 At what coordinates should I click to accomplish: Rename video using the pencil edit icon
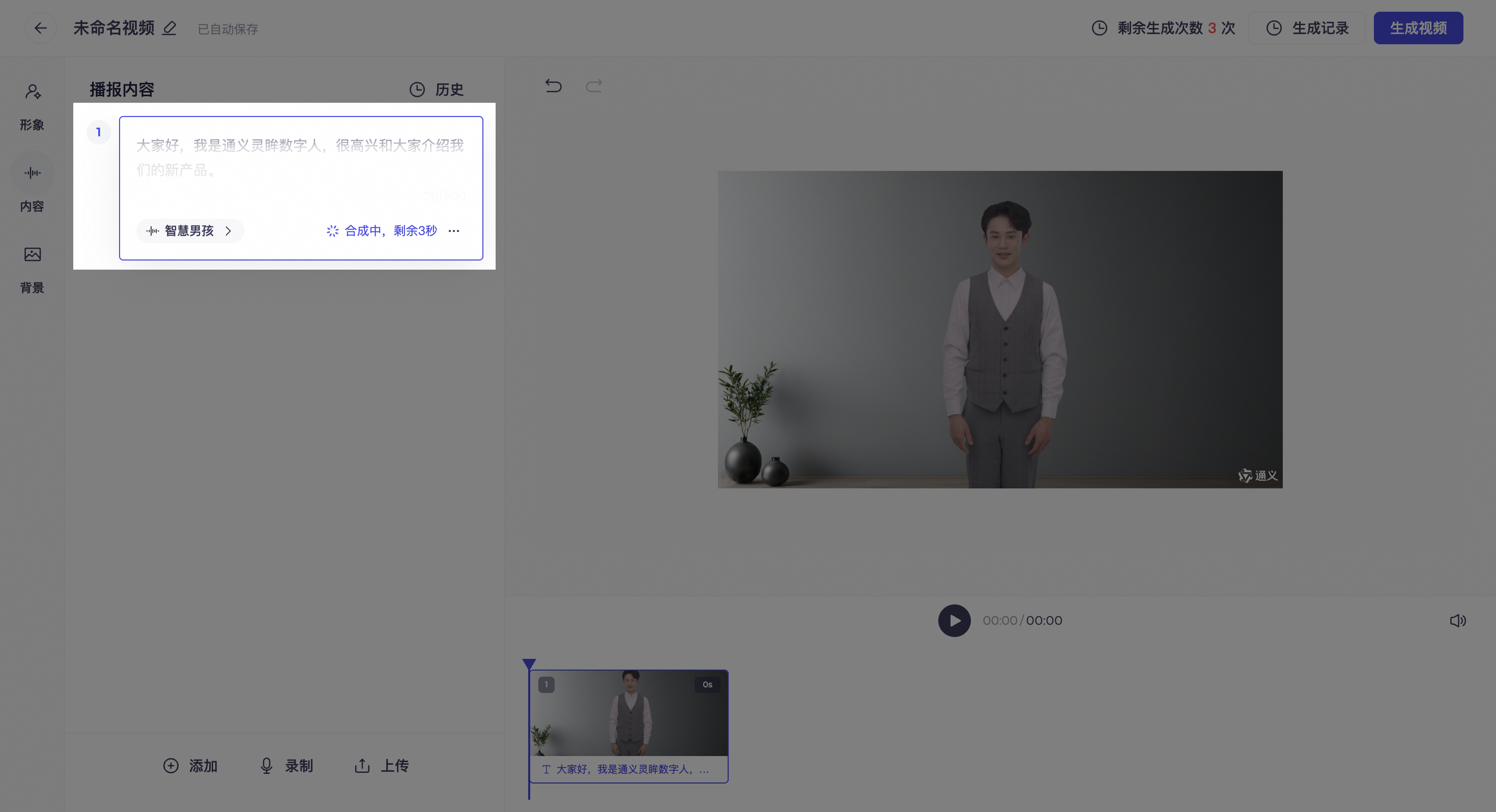point(169,28)
